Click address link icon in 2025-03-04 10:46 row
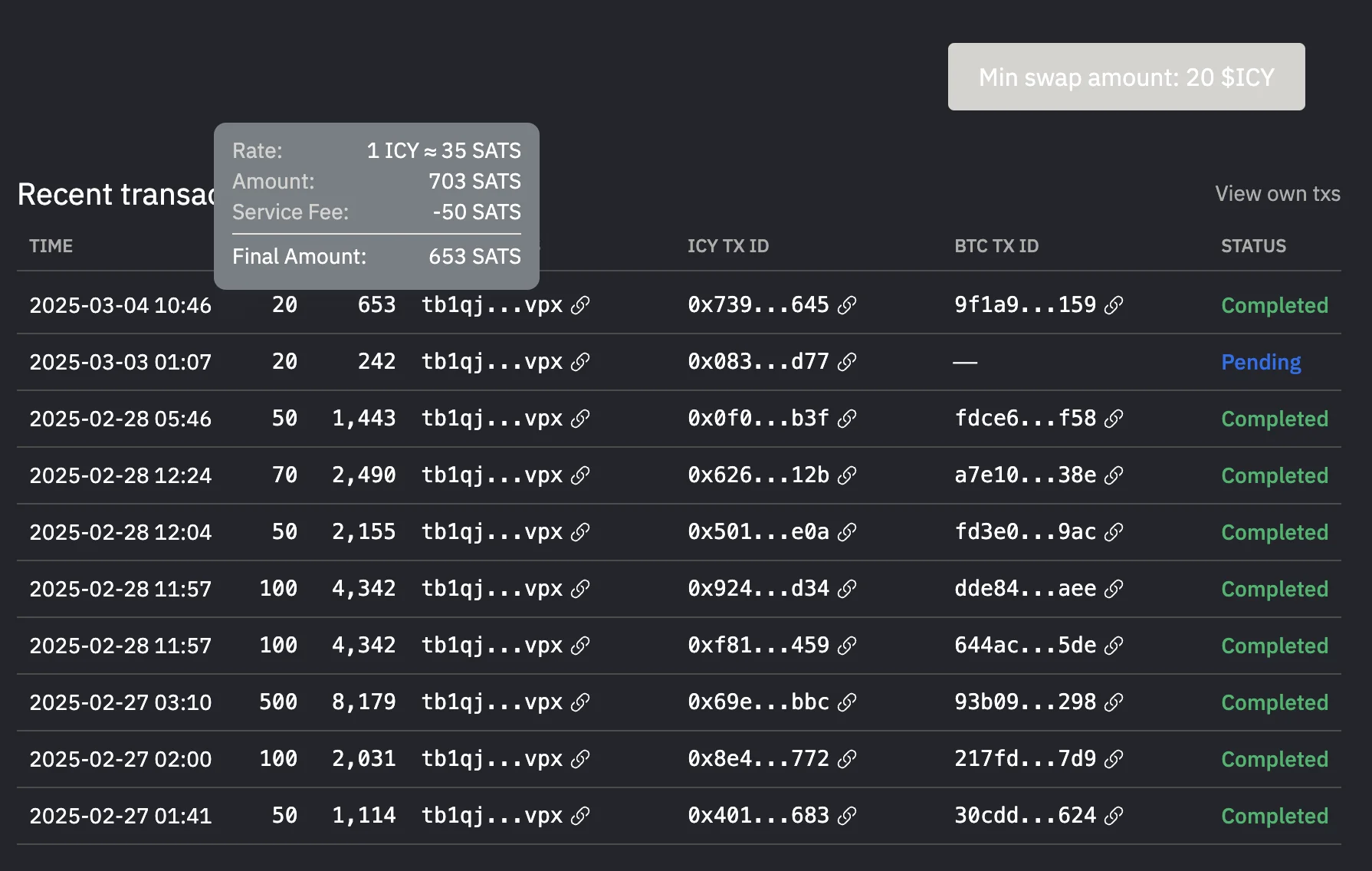 tap(580, 305)
